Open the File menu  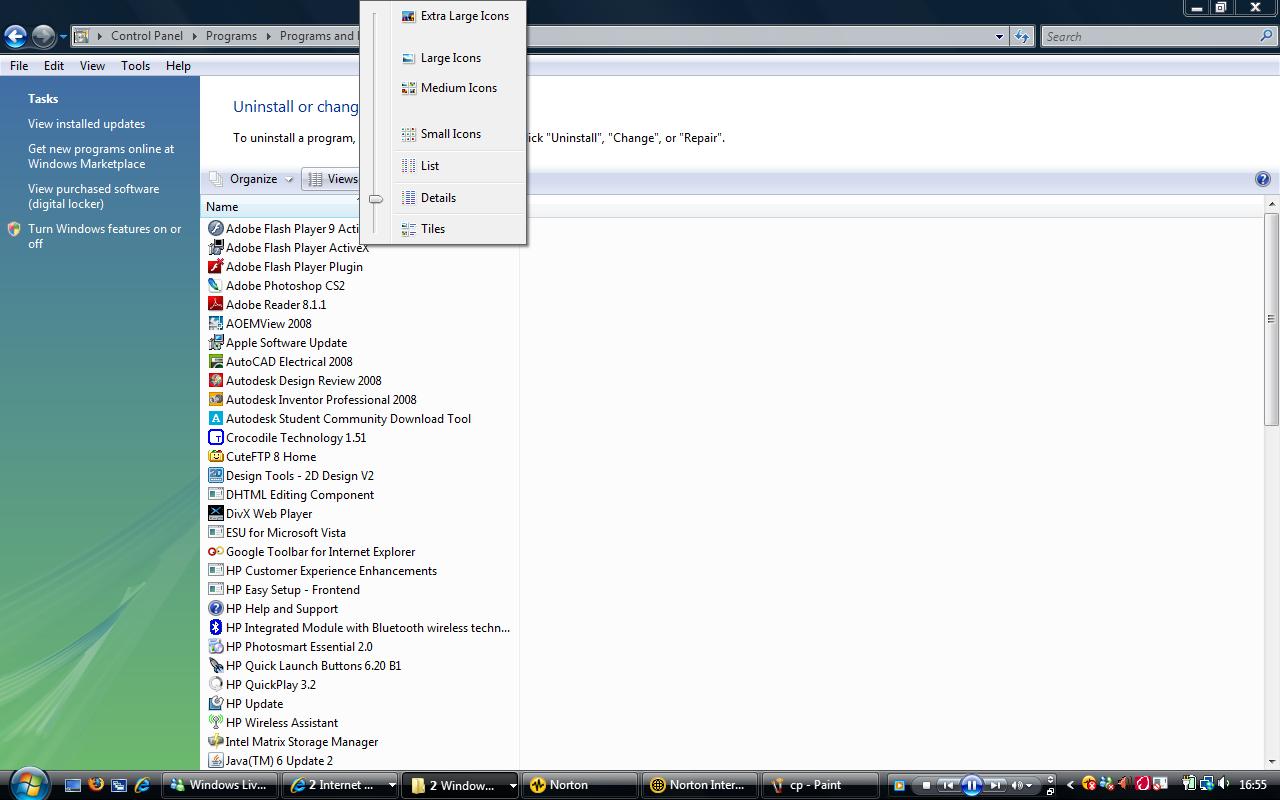19,66
